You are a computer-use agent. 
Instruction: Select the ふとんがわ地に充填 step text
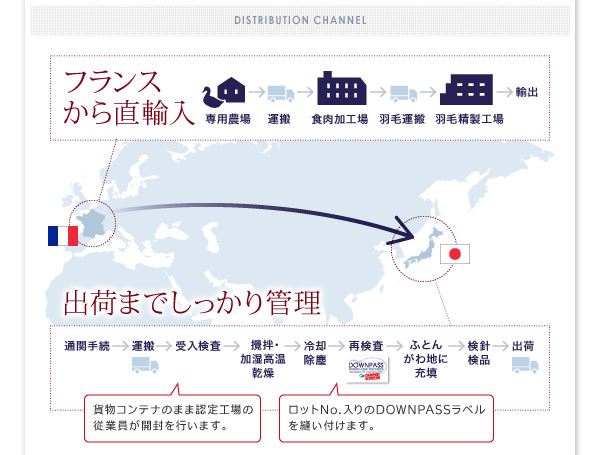pyautogui.click(x=426, y=359)
